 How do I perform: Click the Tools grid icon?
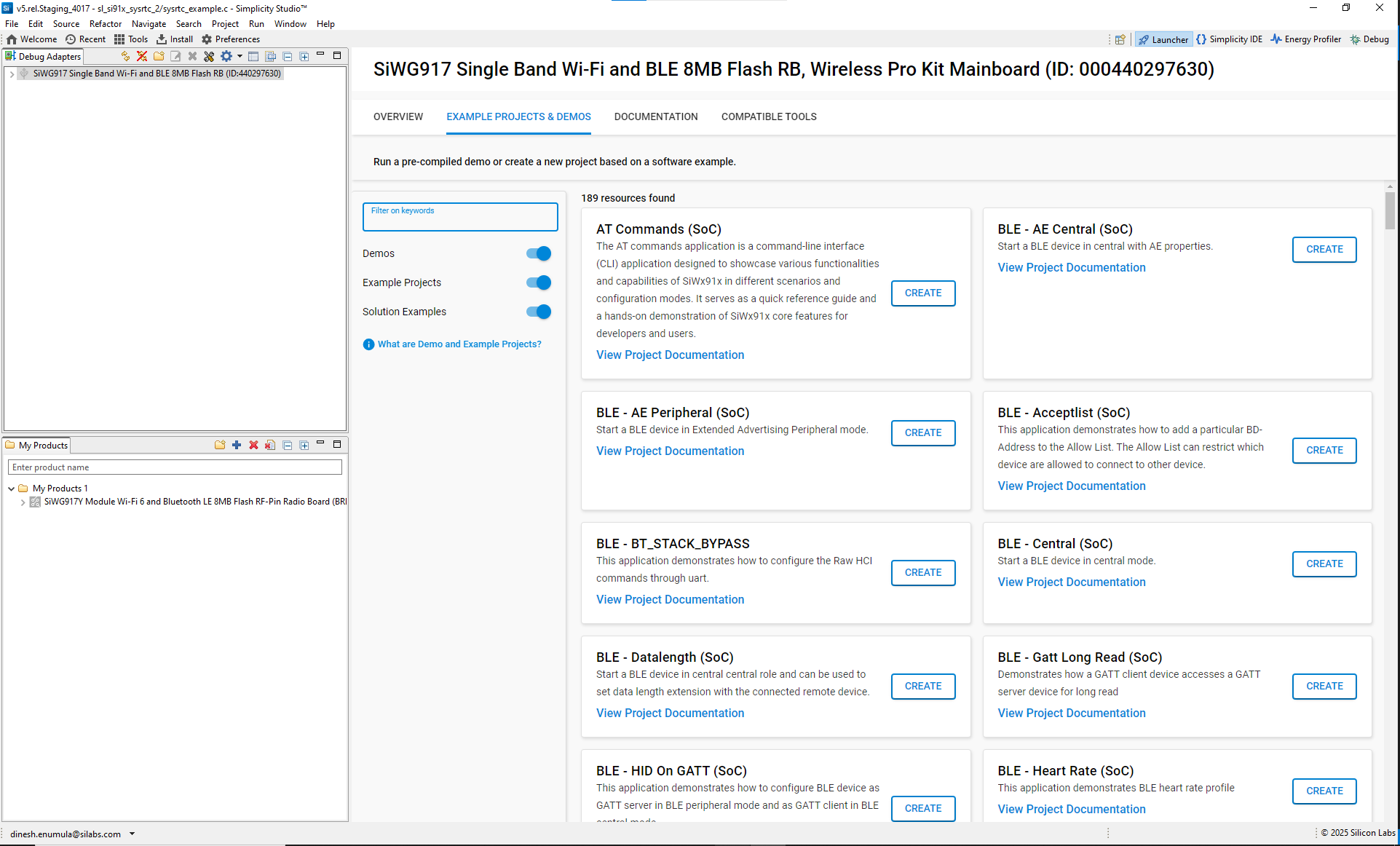(x=131, y=39)
